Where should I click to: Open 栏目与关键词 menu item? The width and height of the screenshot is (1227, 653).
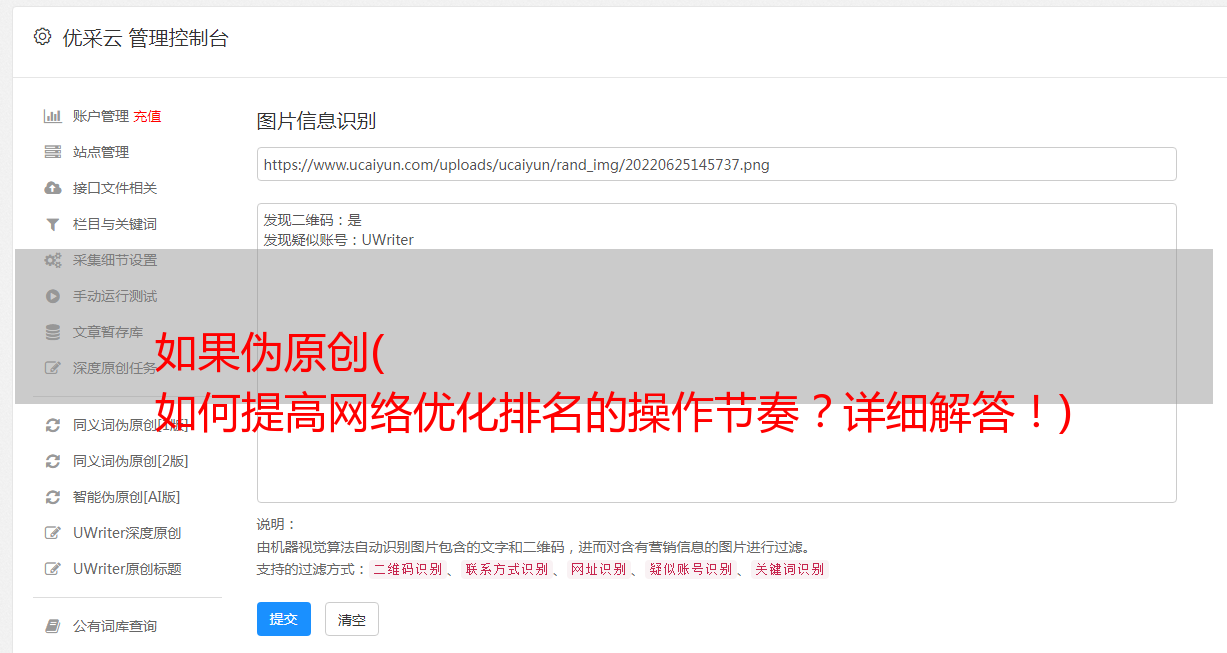coord(115,224)
